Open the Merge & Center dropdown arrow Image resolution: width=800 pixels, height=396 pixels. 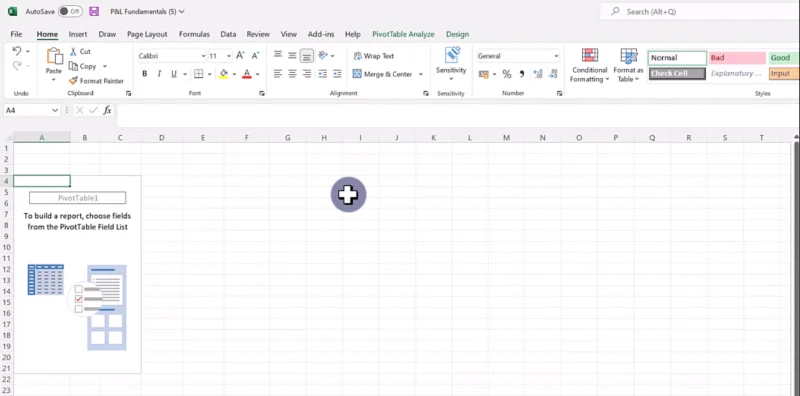click(x=421, y=74)
